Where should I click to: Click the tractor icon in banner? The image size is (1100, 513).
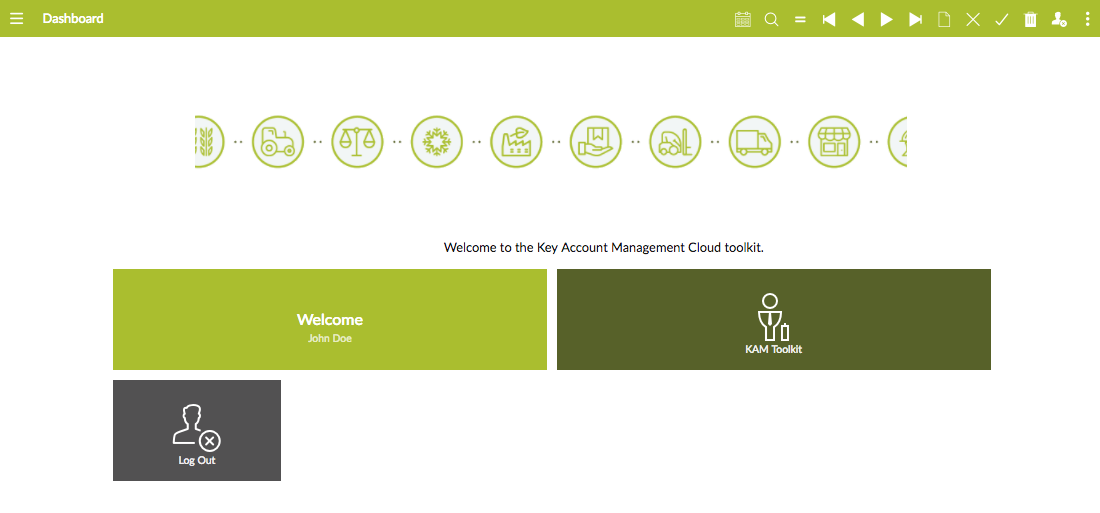[x=278, y=142]
